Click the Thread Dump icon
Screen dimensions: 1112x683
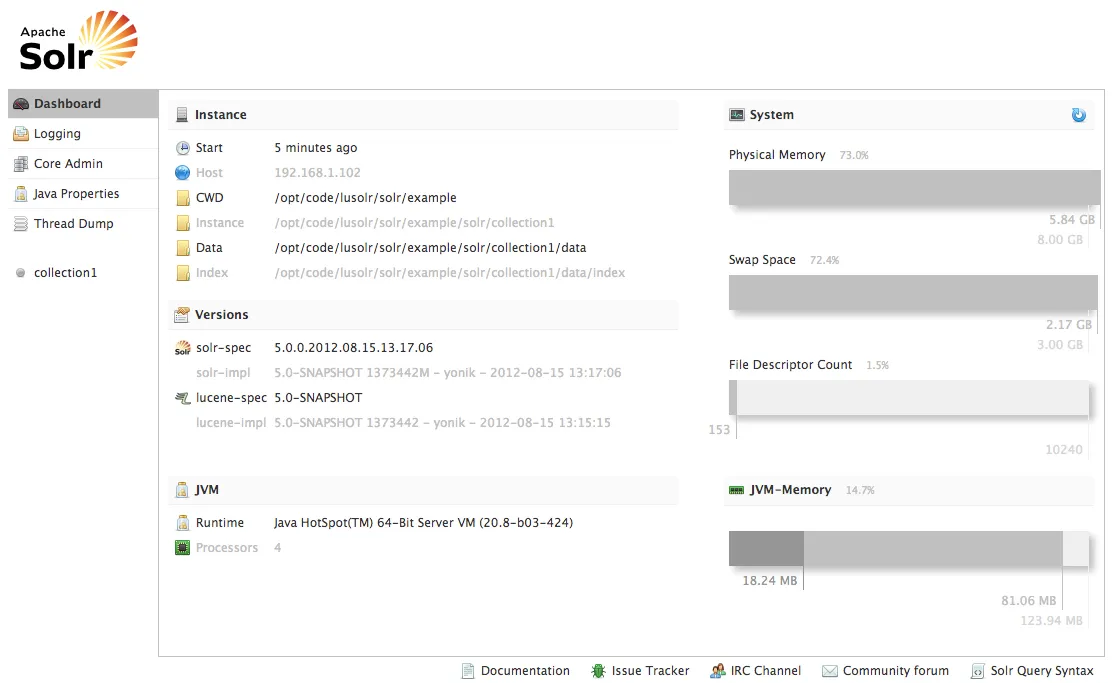[x=21, y=224]
